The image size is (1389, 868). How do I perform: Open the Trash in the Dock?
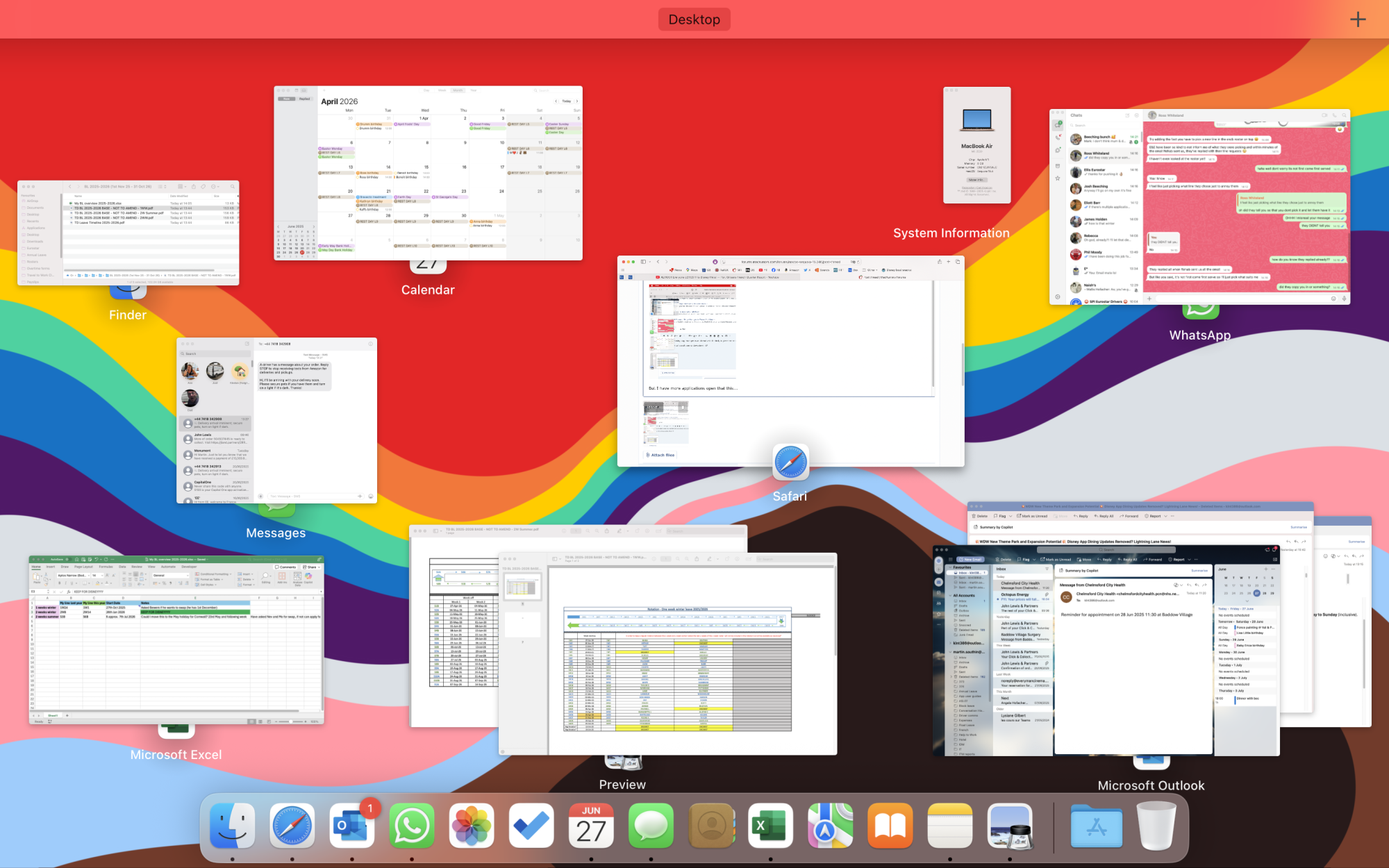[x=1156, y=826]
